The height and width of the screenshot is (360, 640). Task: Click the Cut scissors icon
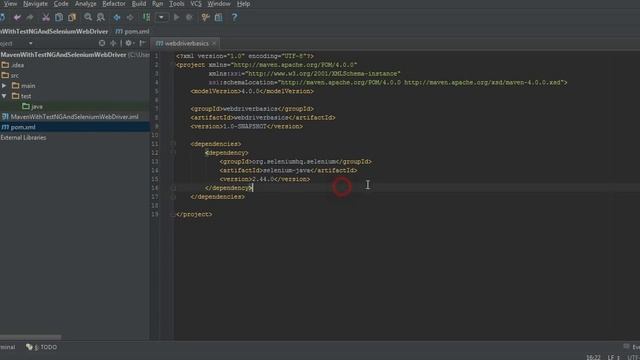point(46,18)
